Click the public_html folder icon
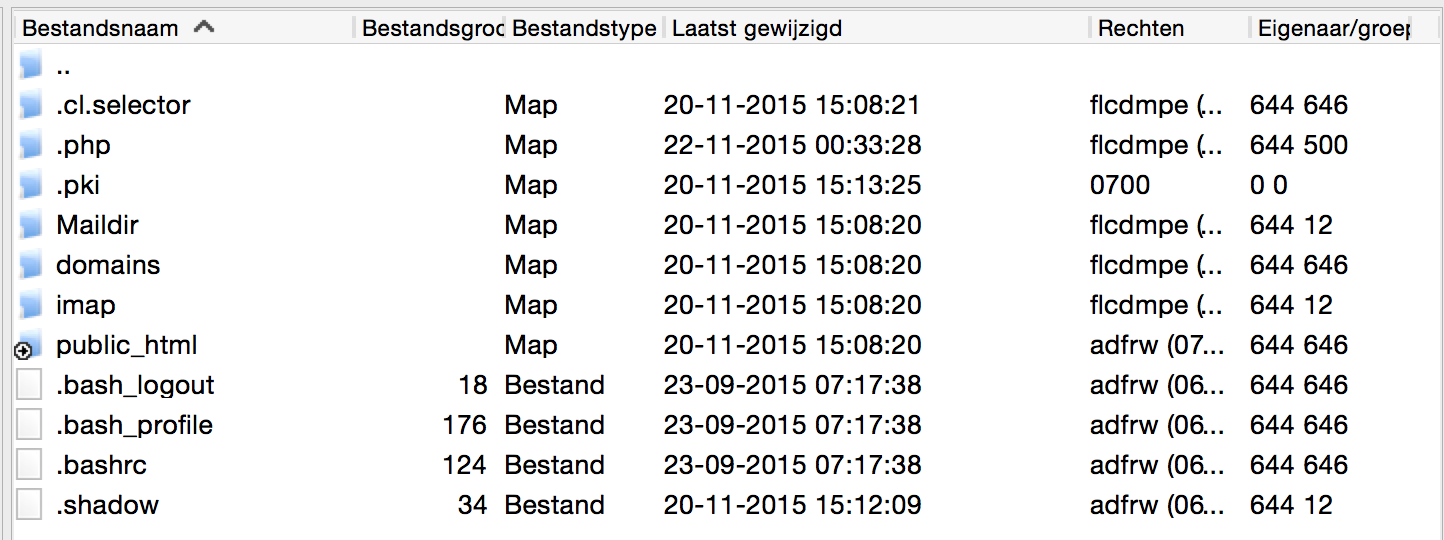 (31, 345)
